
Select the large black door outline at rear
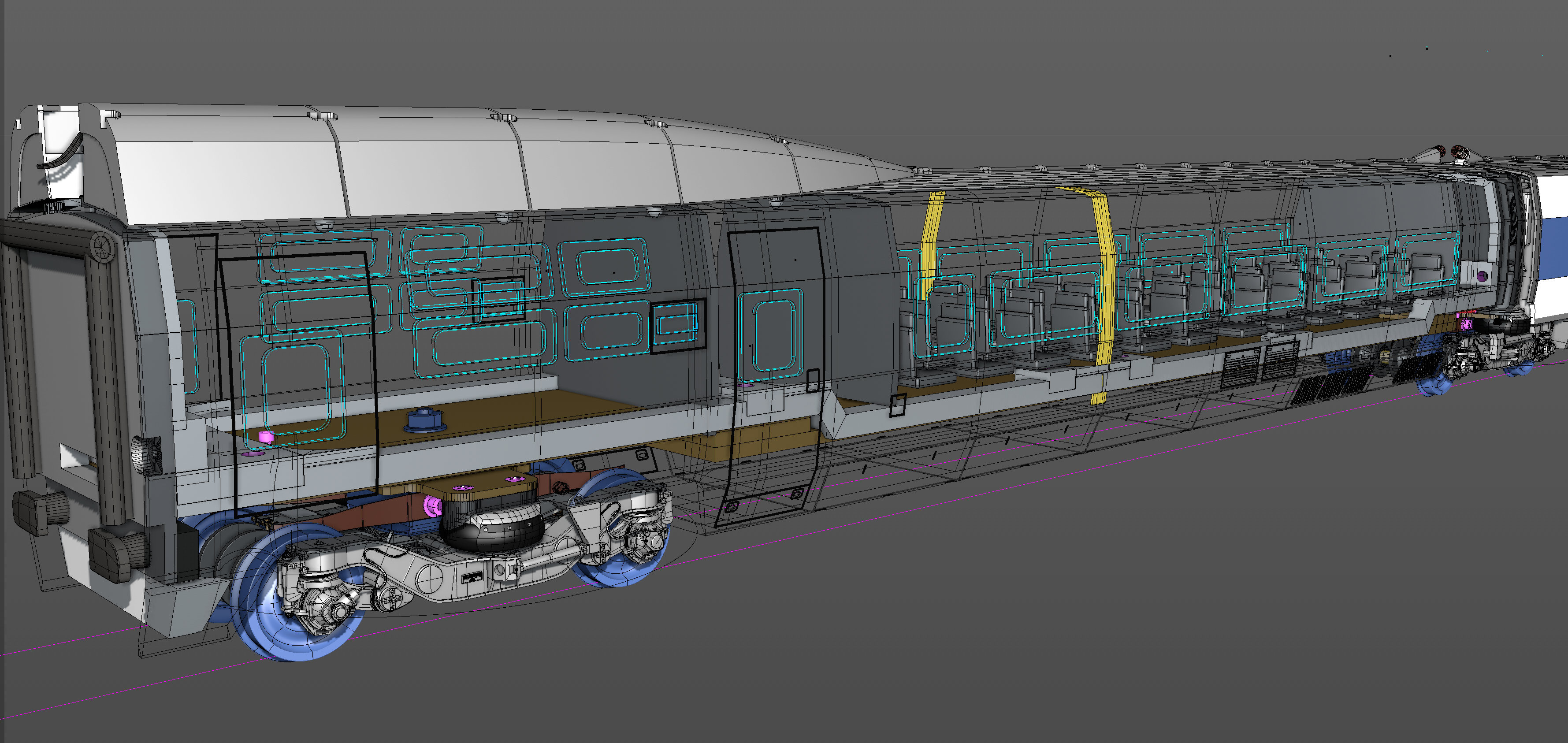tap(298, 383)
